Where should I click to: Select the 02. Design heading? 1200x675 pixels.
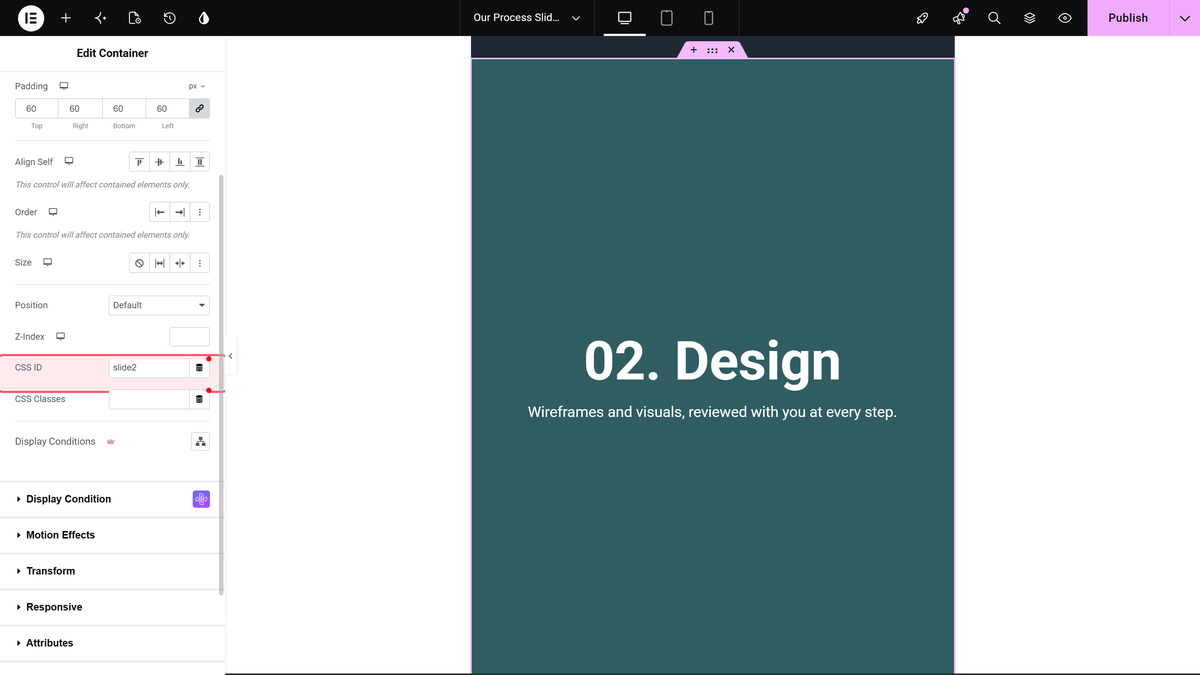coord(712,361)
